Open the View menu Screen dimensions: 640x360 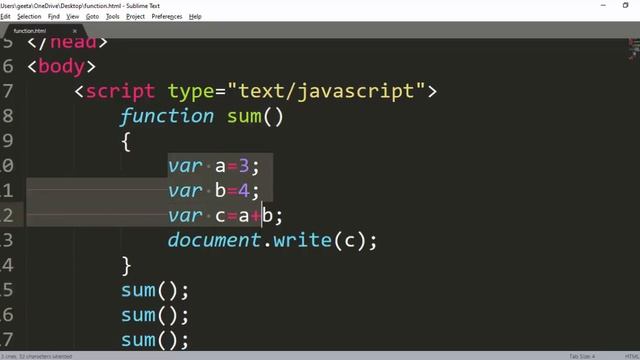[73, 17]
